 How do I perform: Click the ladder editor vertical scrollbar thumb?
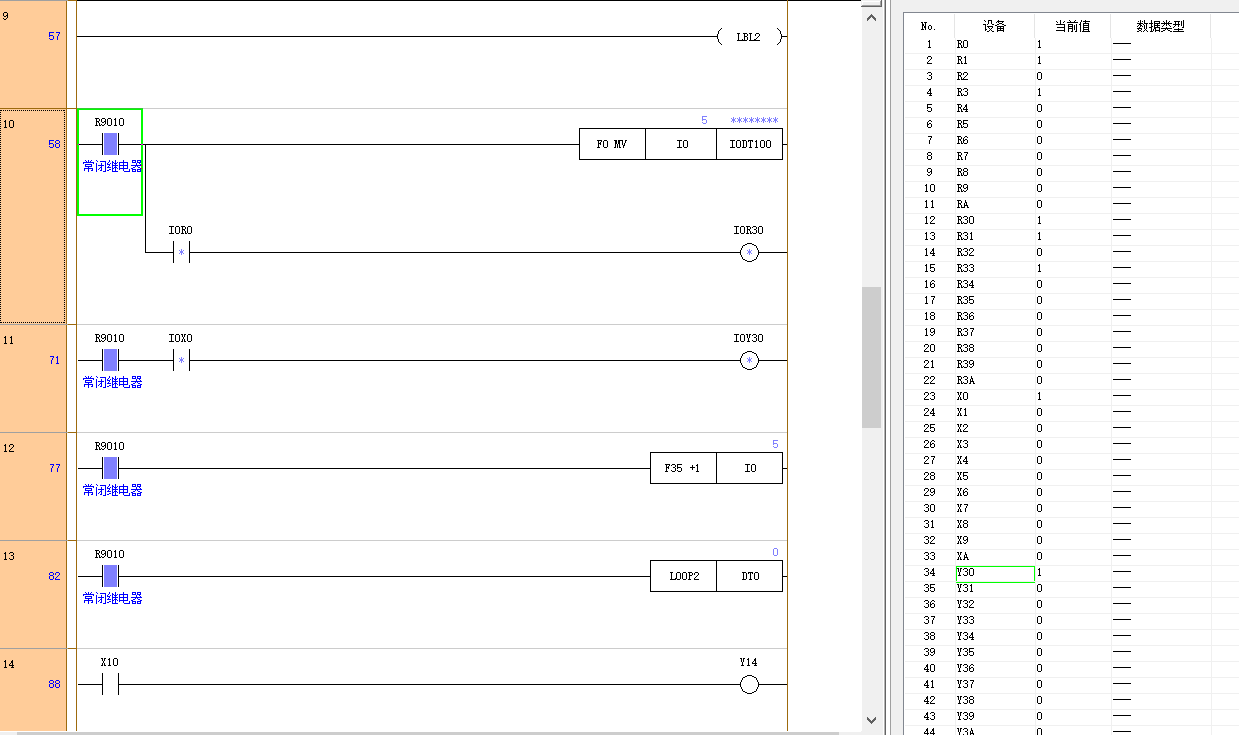pos(871,357)
